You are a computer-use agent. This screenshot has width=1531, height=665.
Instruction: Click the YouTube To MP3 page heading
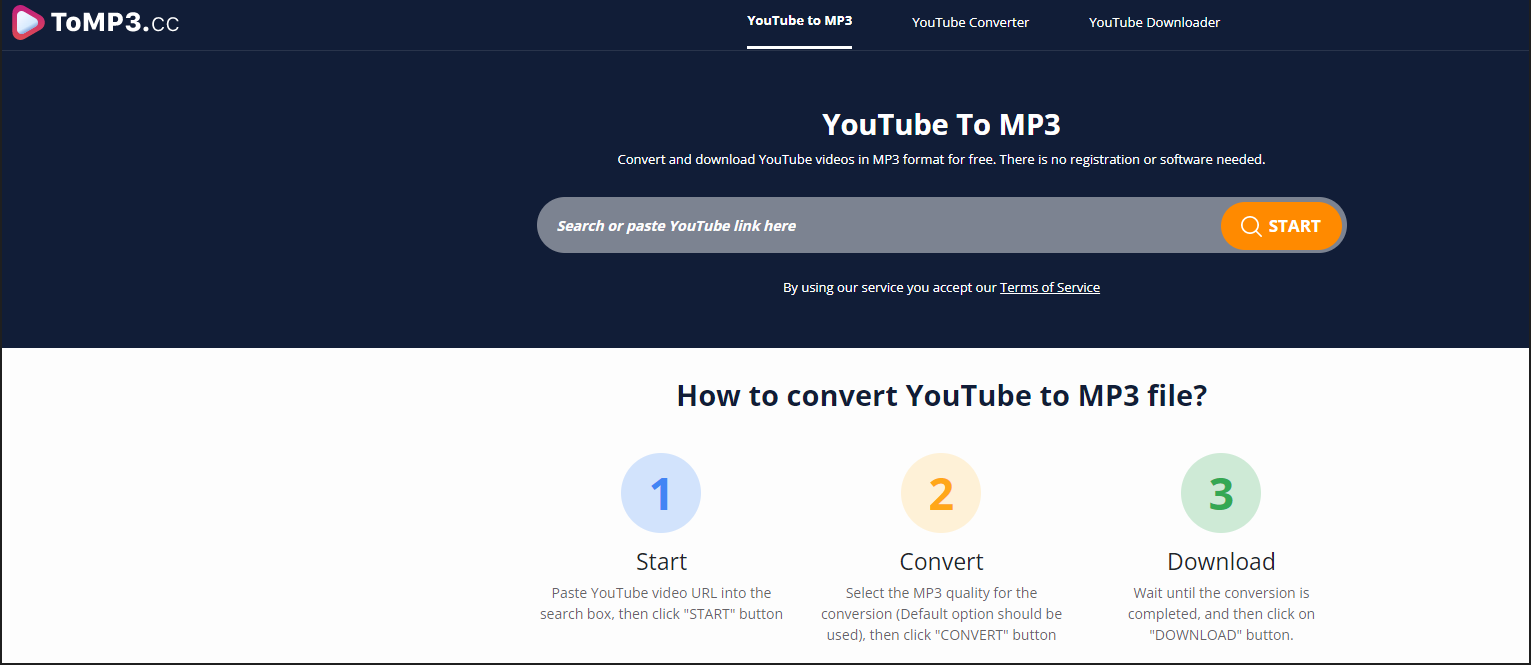coord(941,124)
